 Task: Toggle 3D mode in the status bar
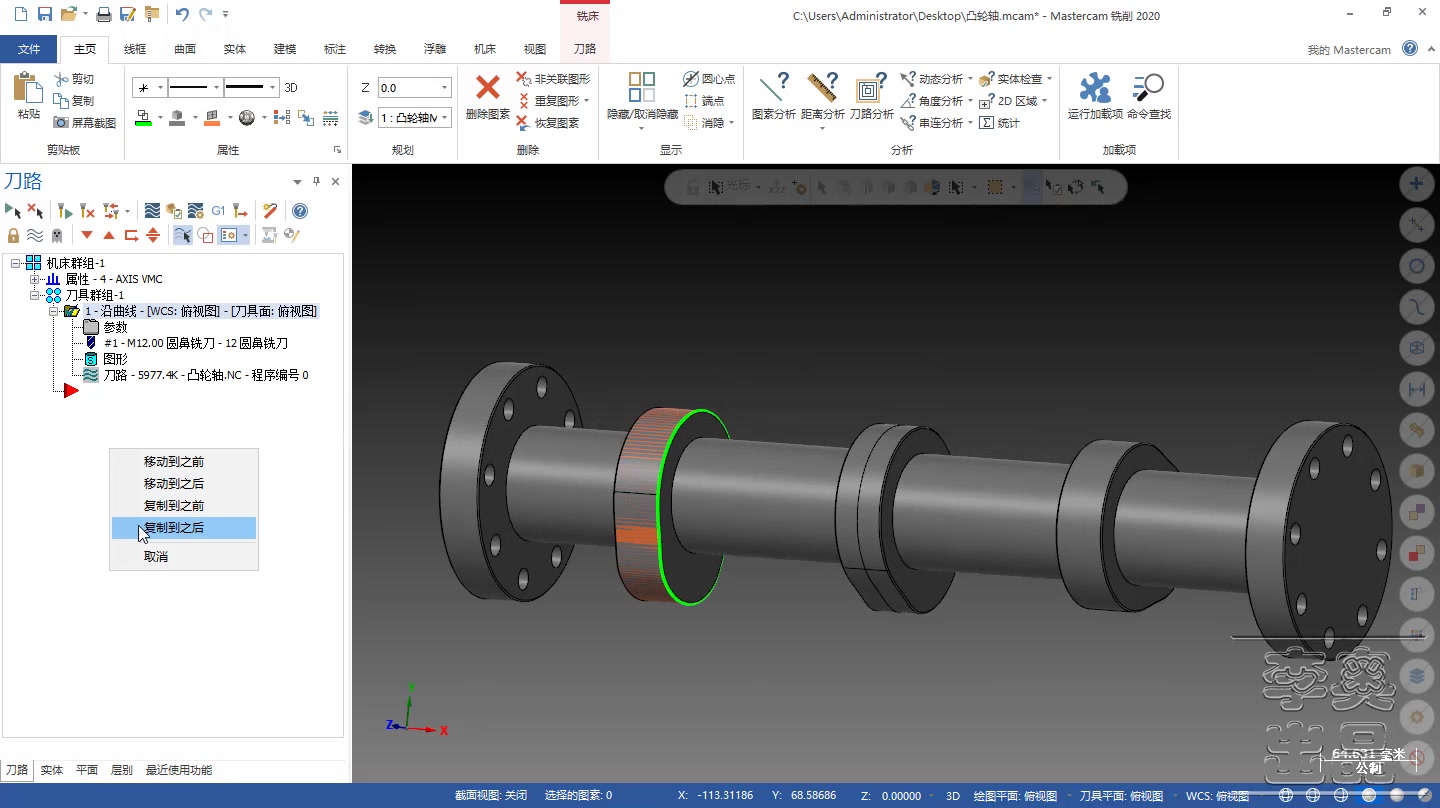tap(953, 796)
